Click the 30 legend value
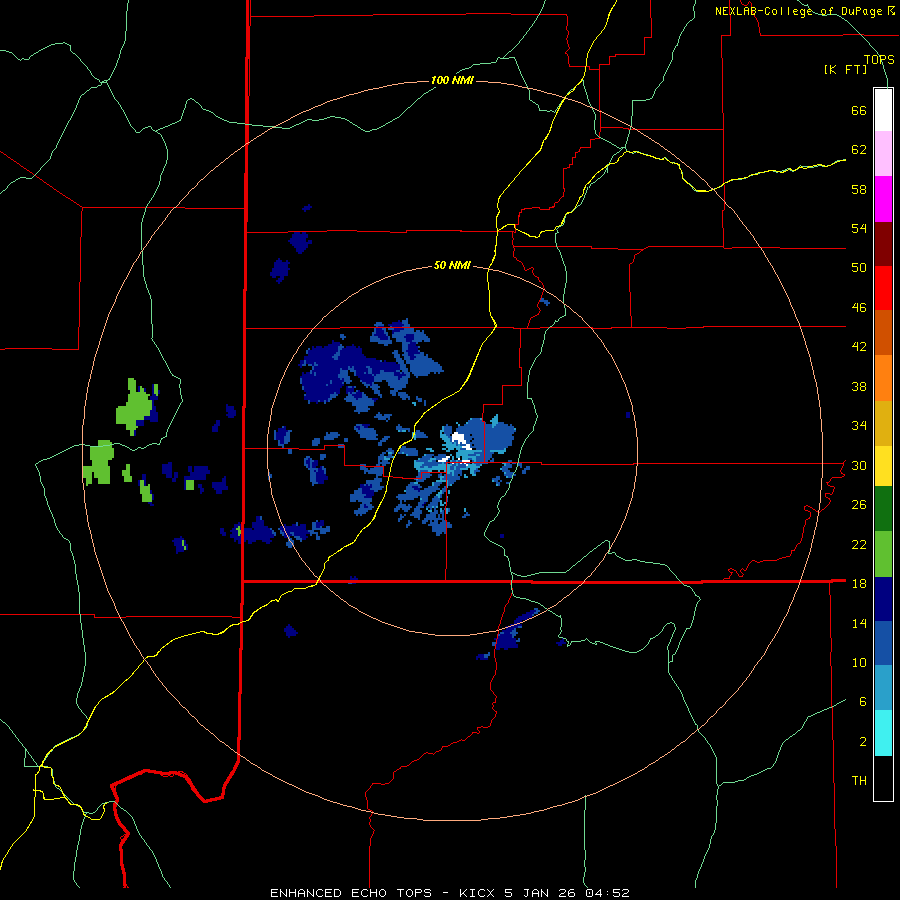This screenshot has height=900, width=900. [x=859, y=465]
